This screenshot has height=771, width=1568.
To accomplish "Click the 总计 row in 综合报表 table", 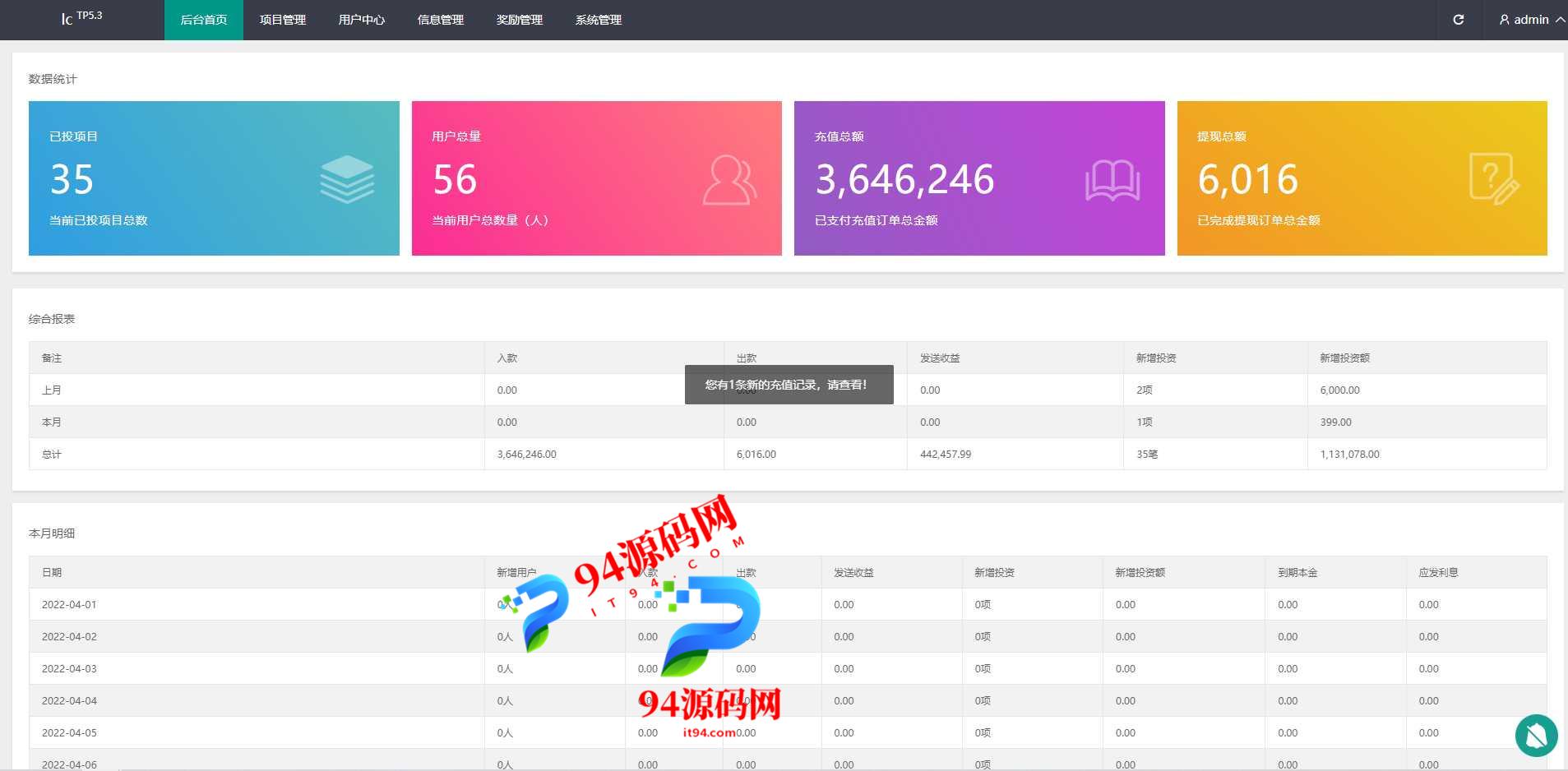I will click(51, 455).
